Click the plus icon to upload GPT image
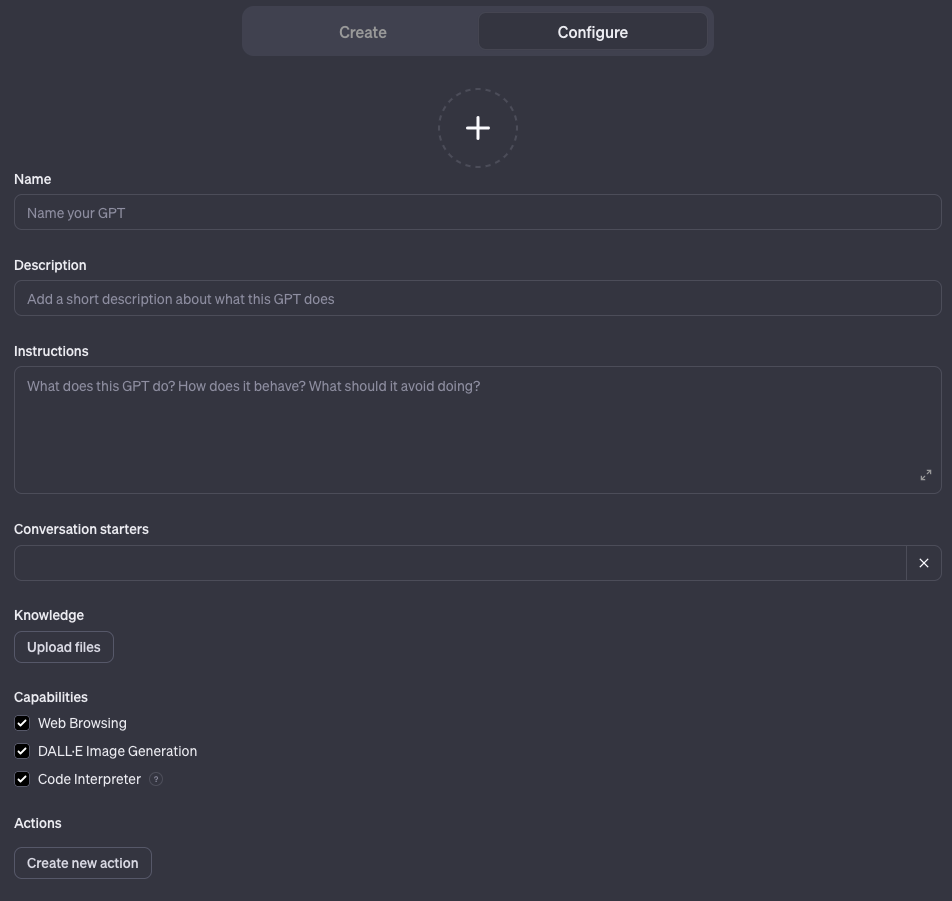The width and height of the screenshot is (952, 901). point(478,128)
